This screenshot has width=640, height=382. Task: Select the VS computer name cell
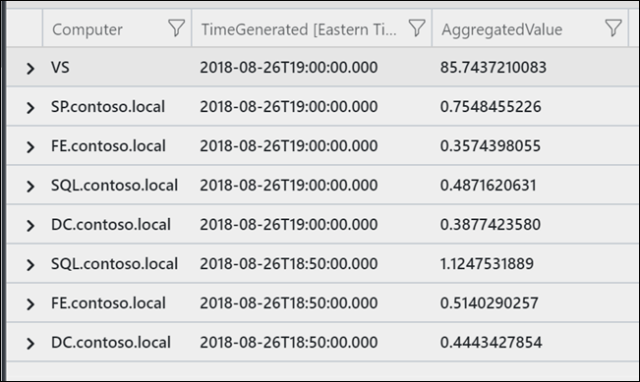click(60, 67)
